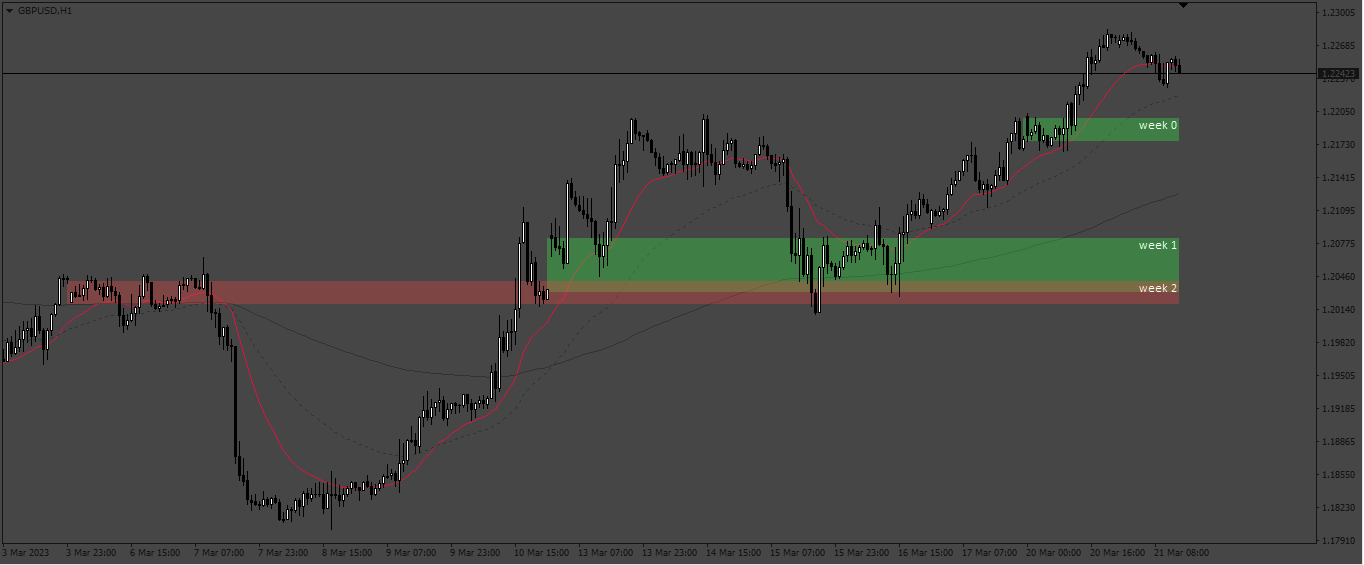Select the week 1 zone label
This screenshot has height=565, width=1364.
pyautogui.click(x=1158, y=245)
